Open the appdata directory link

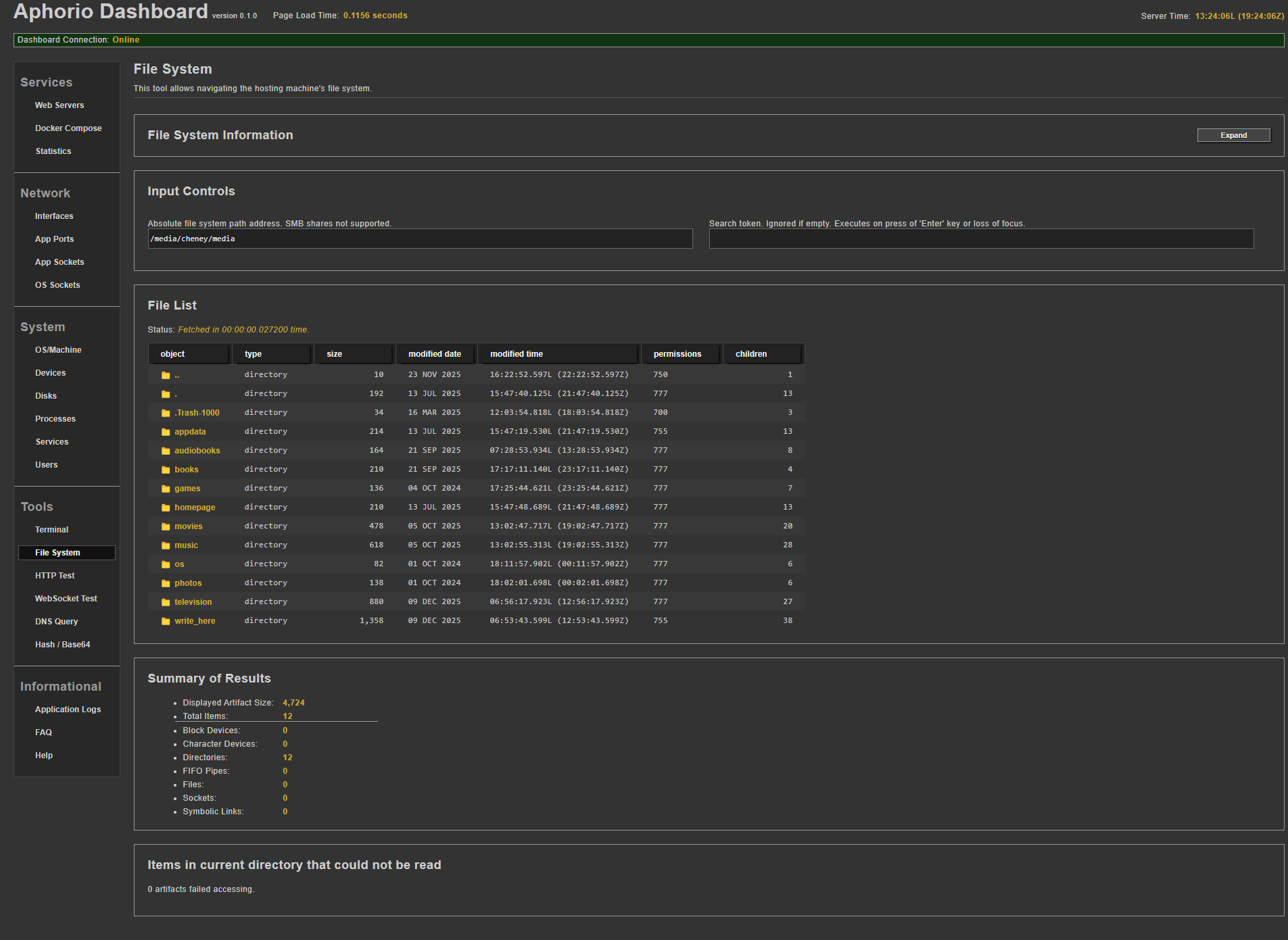click(x=190, y=432)
